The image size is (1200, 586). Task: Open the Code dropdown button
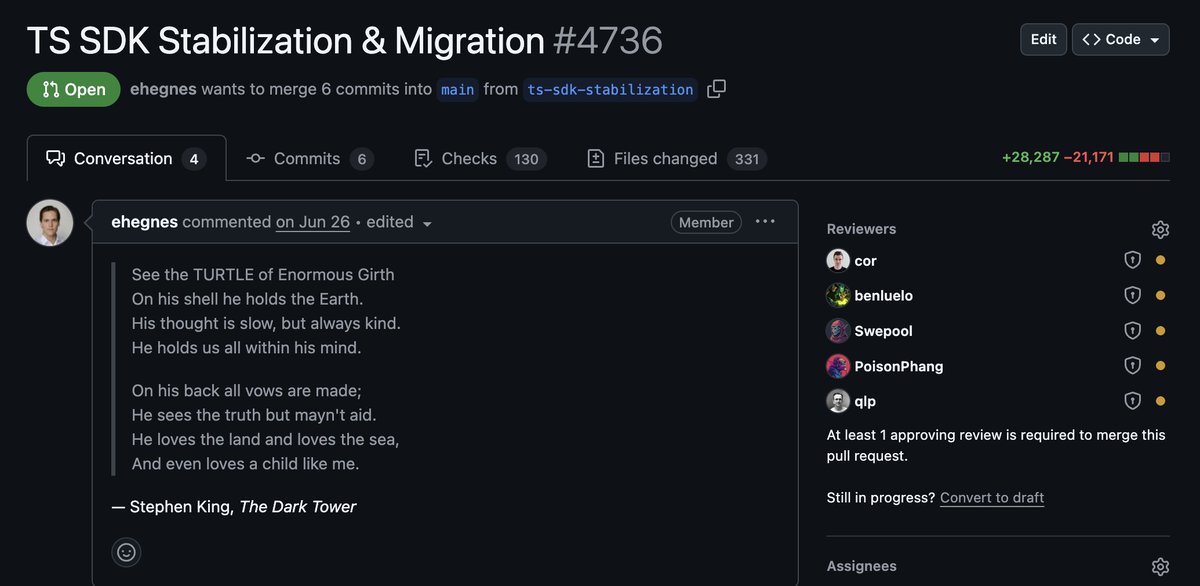click(x=1121, y=39)
